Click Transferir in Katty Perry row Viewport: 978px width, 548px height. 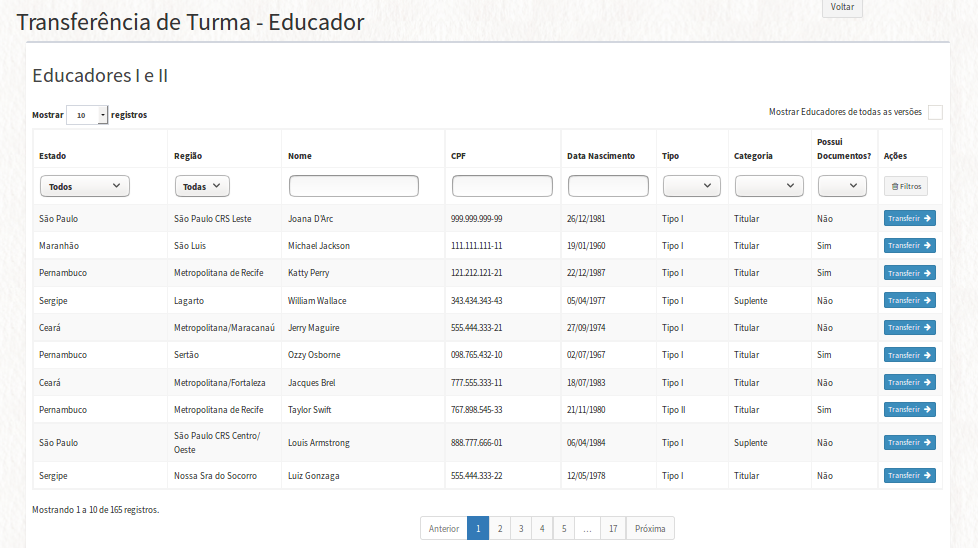pyautogui.click(x=909, y=273)
